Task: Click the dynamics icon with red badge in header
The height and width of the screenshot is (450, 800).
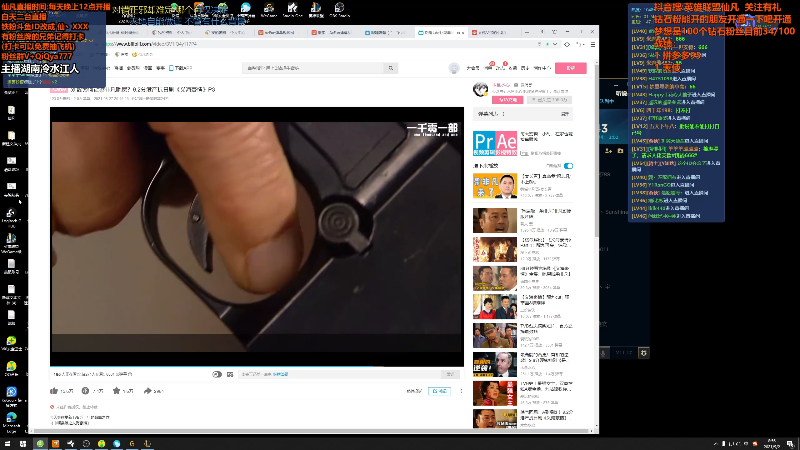Action: [501, 67]
